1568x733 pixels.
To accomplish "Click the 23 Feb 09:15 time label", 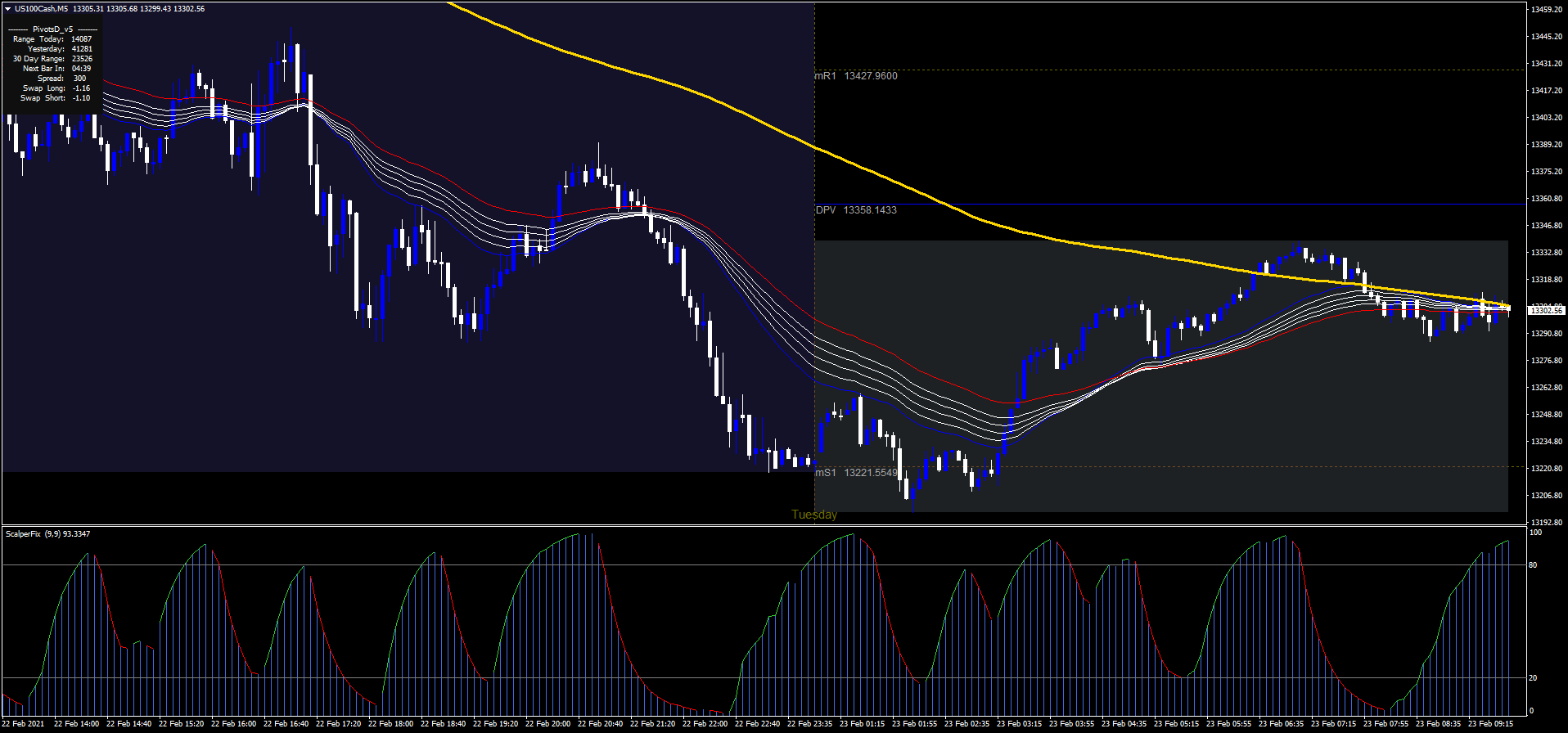I will tap(1490, 724).
